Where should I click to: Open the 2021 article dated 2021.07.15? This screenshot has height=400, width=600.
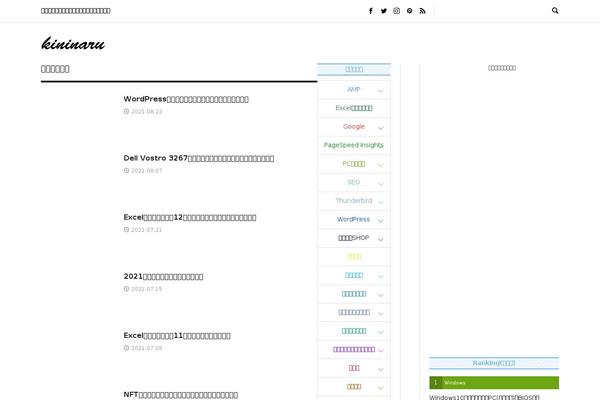(x=163, y=276)
